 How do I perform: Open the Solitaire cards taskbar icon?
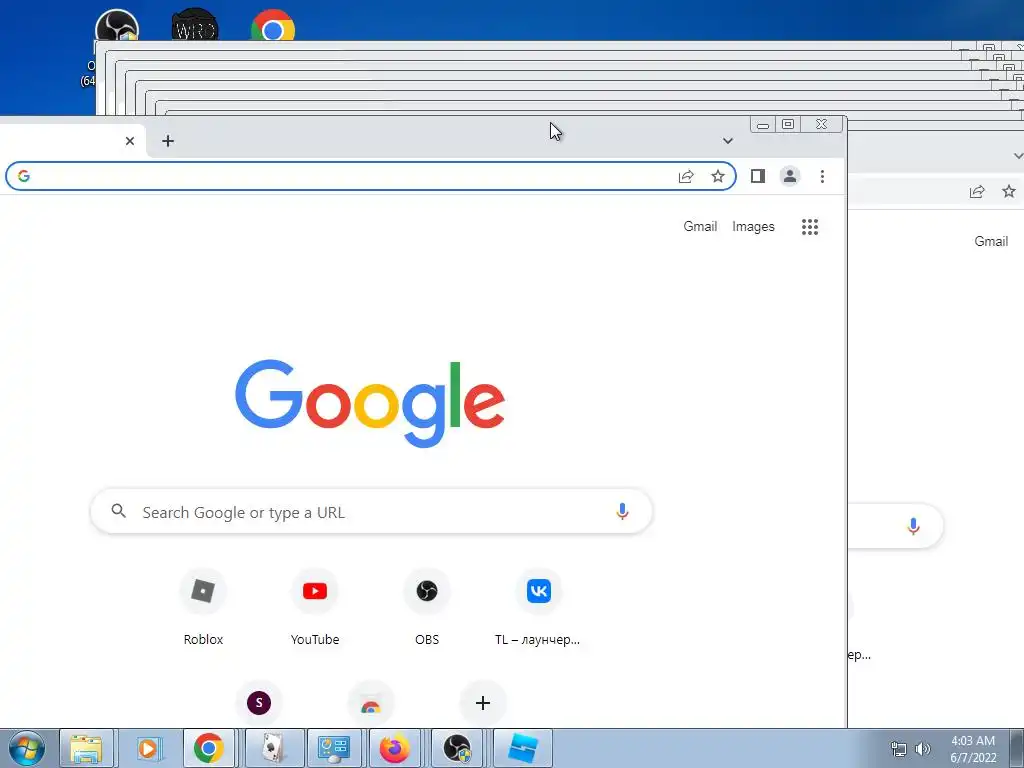pos(272,748)
